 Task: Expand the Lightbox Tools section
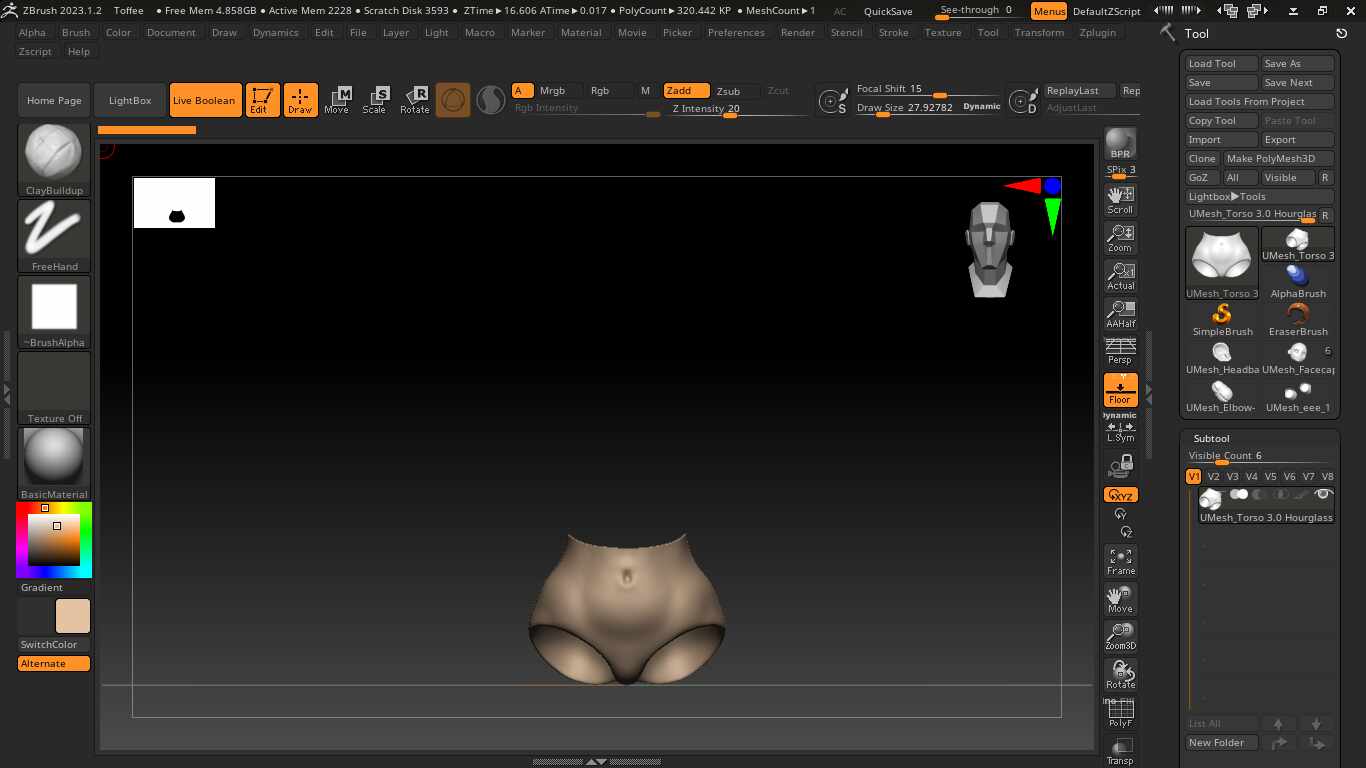click(1227, 197)
